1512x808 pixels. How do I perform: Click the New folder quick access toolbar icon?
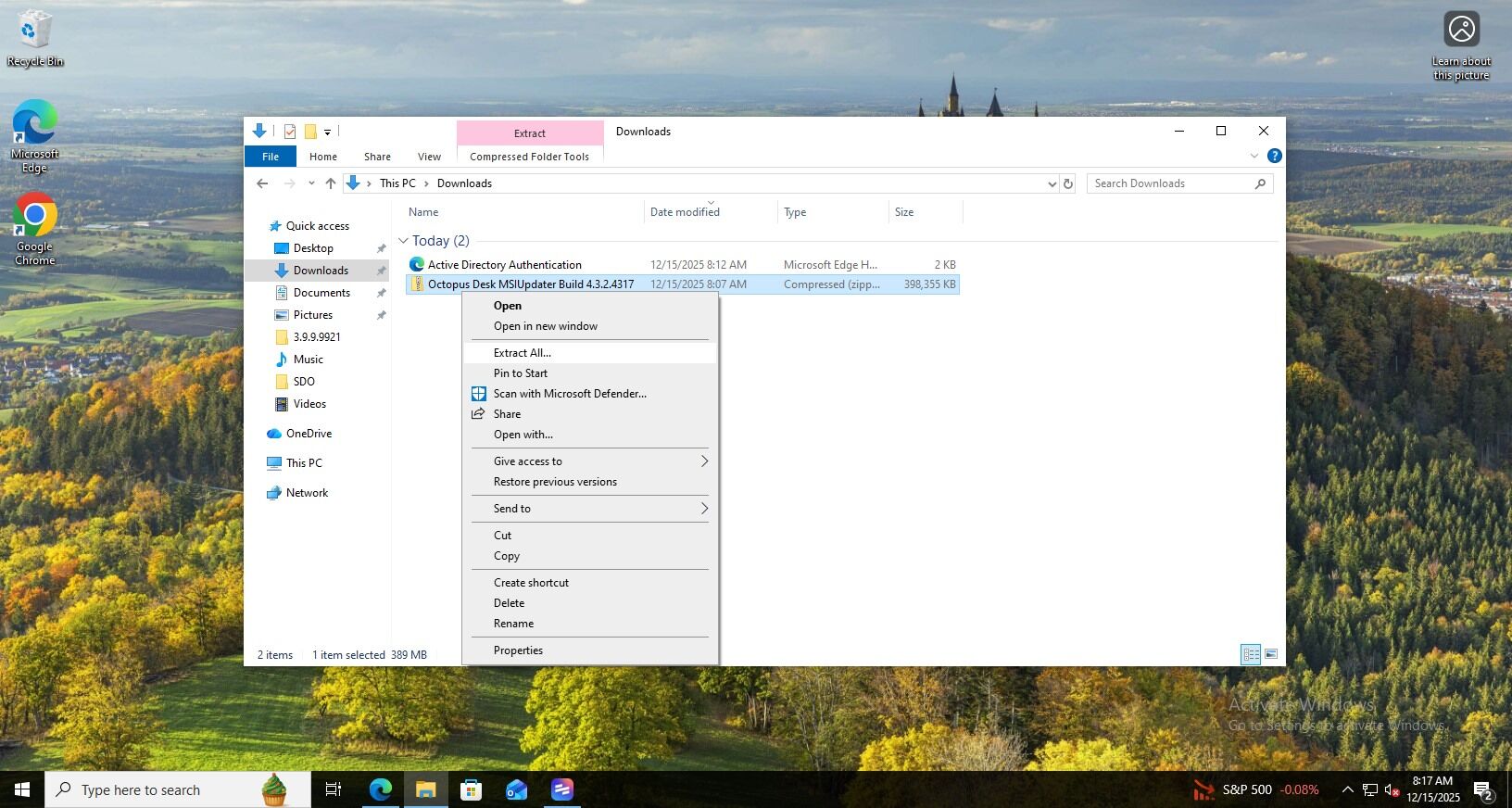(x=310, y=132)
